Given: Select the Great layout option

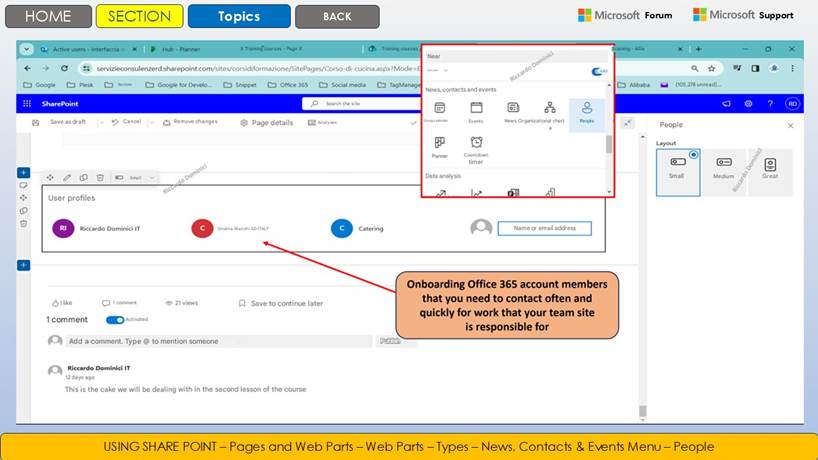Looking at the screenshot, I should pos(770,172).
